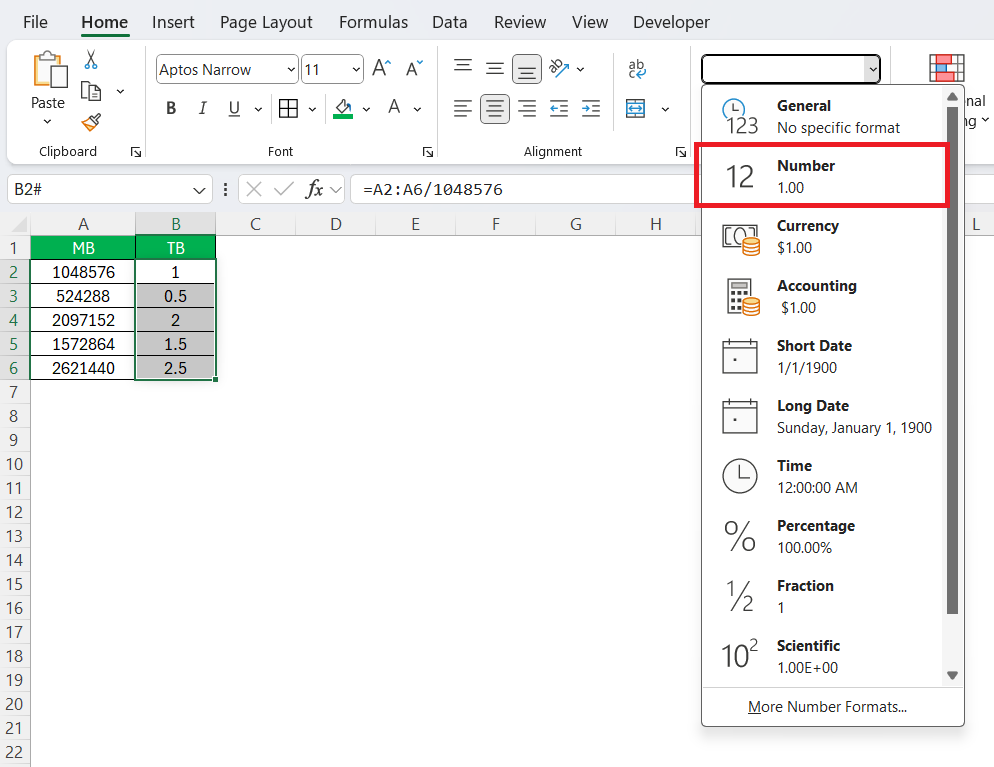Toggle Underline formatting
Viewport: 994px width, 767px height.
(234, 108)
